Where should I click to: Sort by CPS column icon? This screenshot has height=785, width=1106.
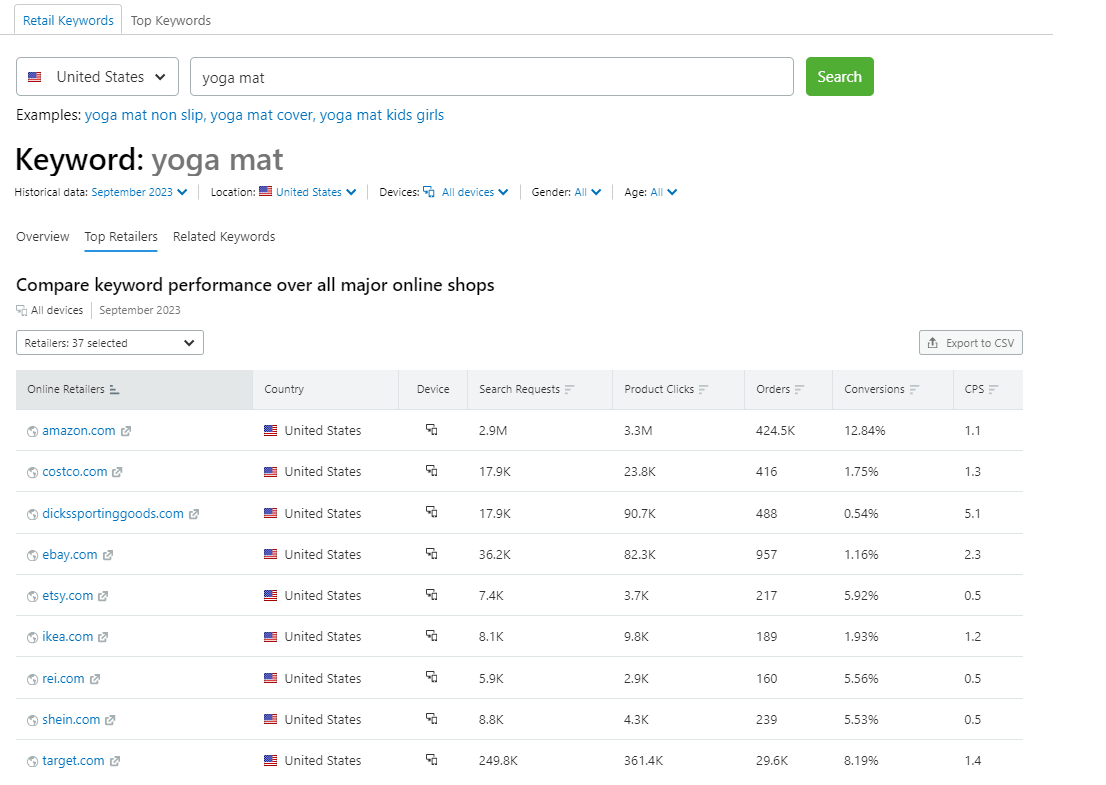(994, 389)
